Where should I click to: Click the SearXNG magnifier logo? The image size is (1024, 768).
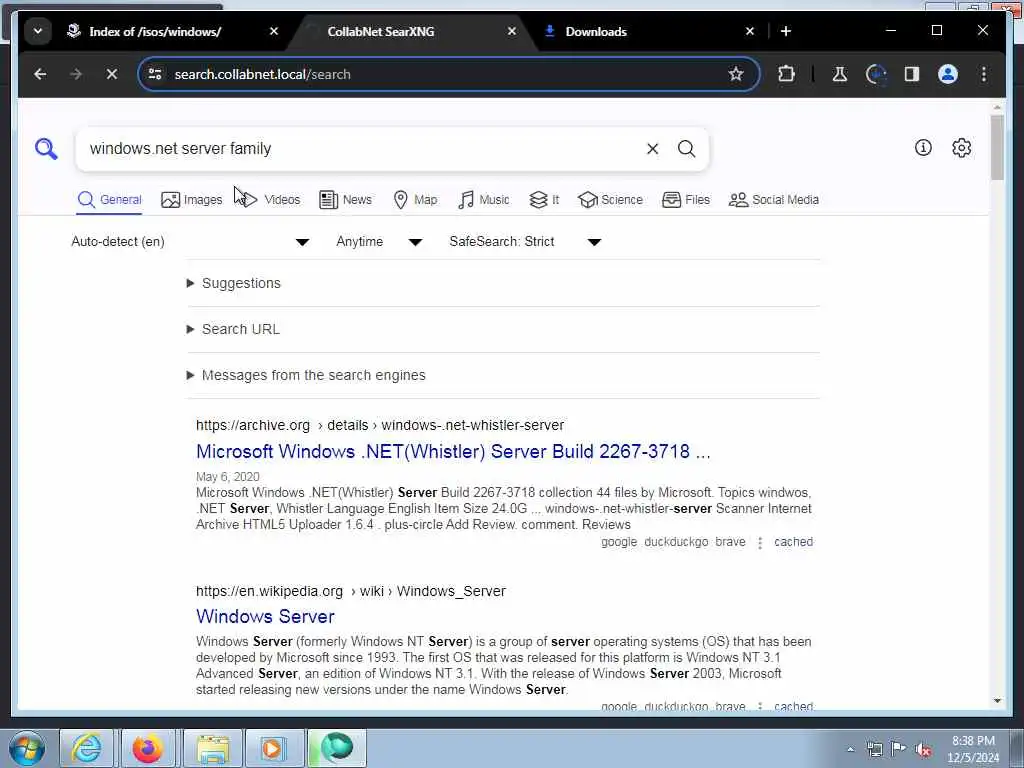[x=46, y=149]
